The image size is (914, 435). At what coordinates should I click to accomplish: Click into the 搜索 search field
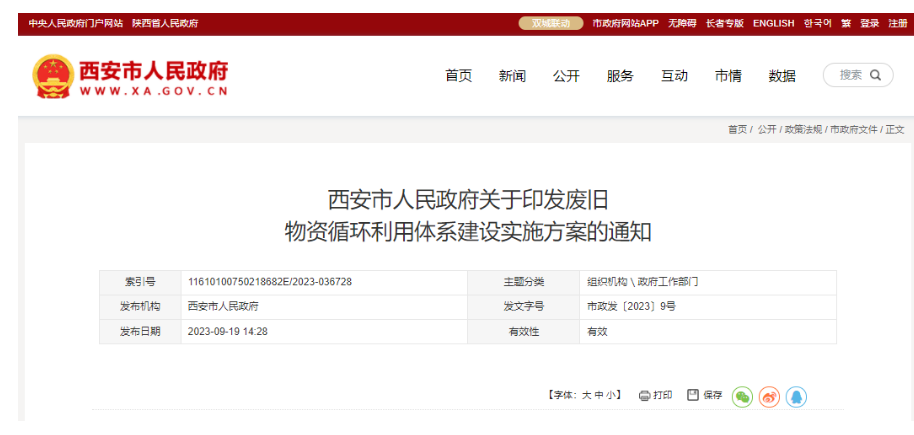point(850,75)
